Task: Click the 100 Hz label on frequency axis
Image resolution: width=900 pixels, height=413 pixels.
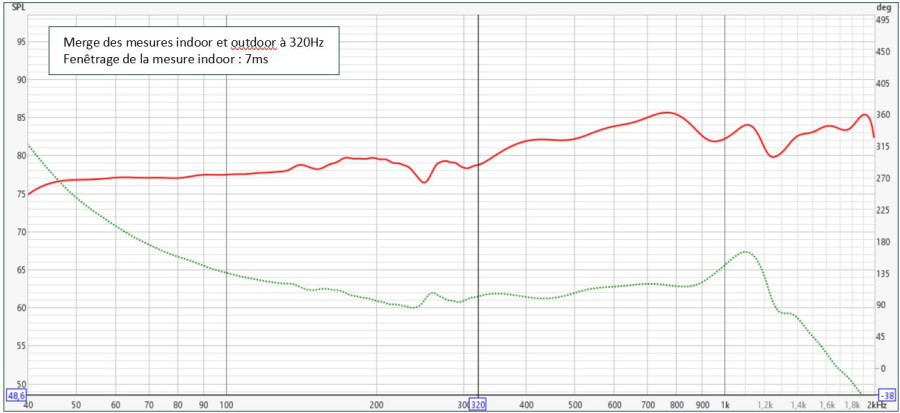Action: pos(226,405)
